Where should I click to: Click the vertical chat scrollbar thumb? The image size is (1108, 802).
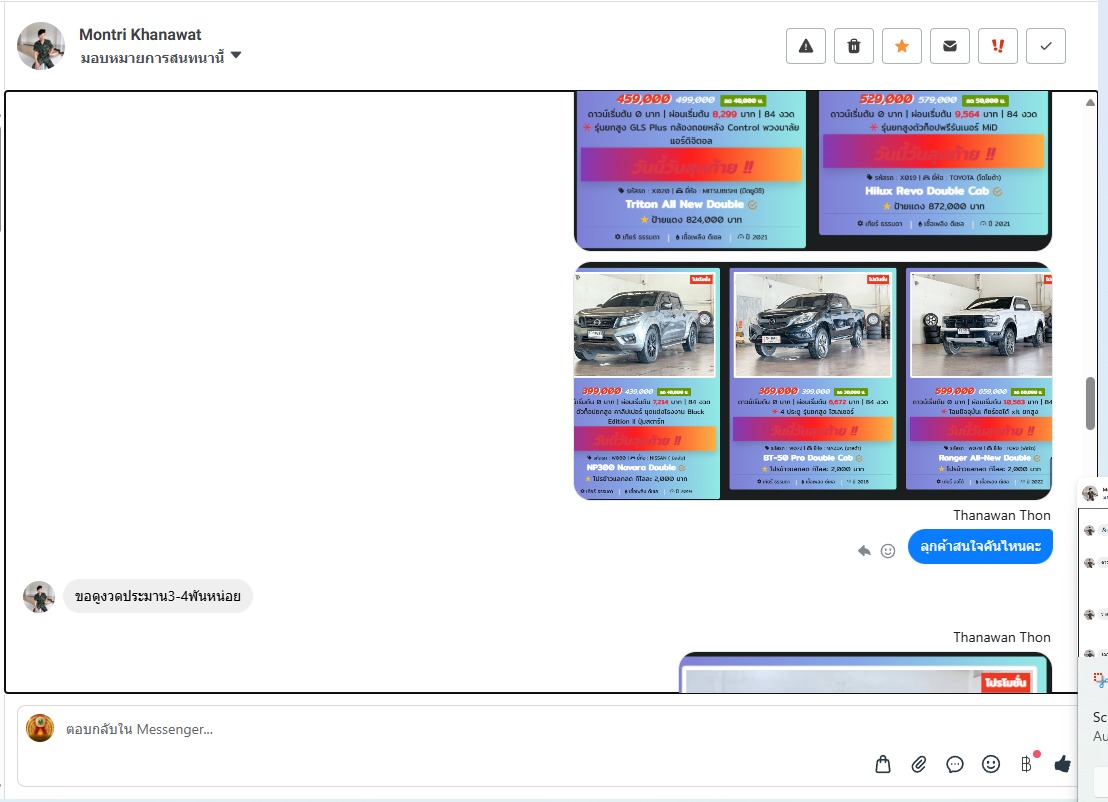tap(1090, 403)
